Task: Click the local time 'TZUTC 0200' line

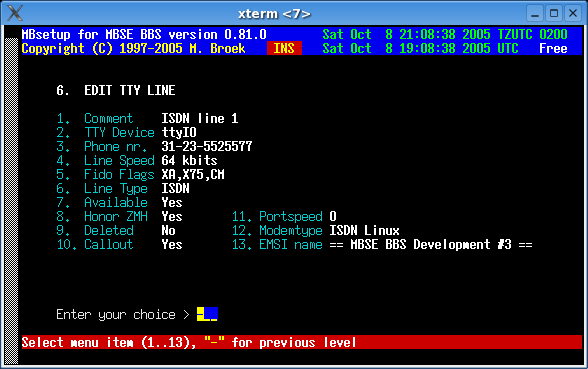Action: pos(445,34)
